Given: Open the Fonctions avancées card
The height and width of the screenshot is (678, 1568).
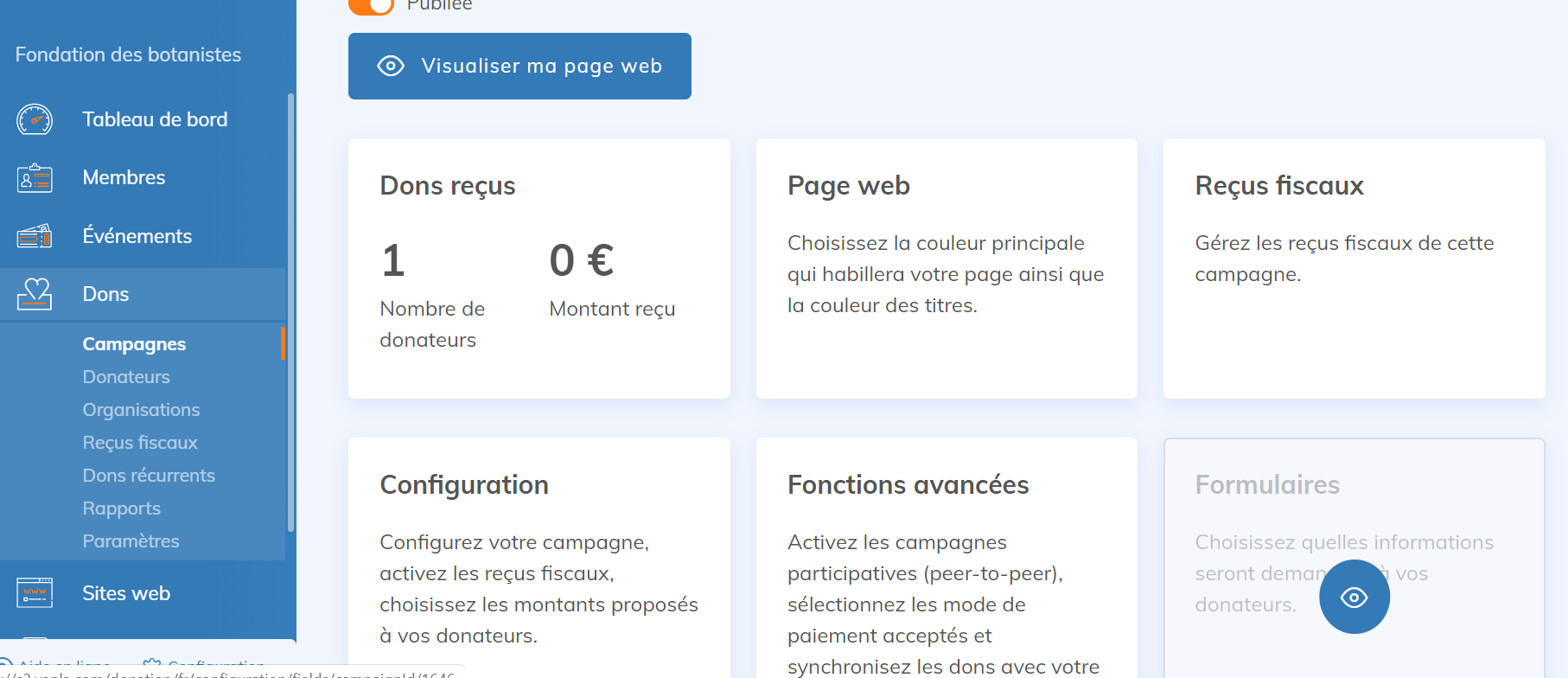Looking at the screenshot, I should coord(947,558).
